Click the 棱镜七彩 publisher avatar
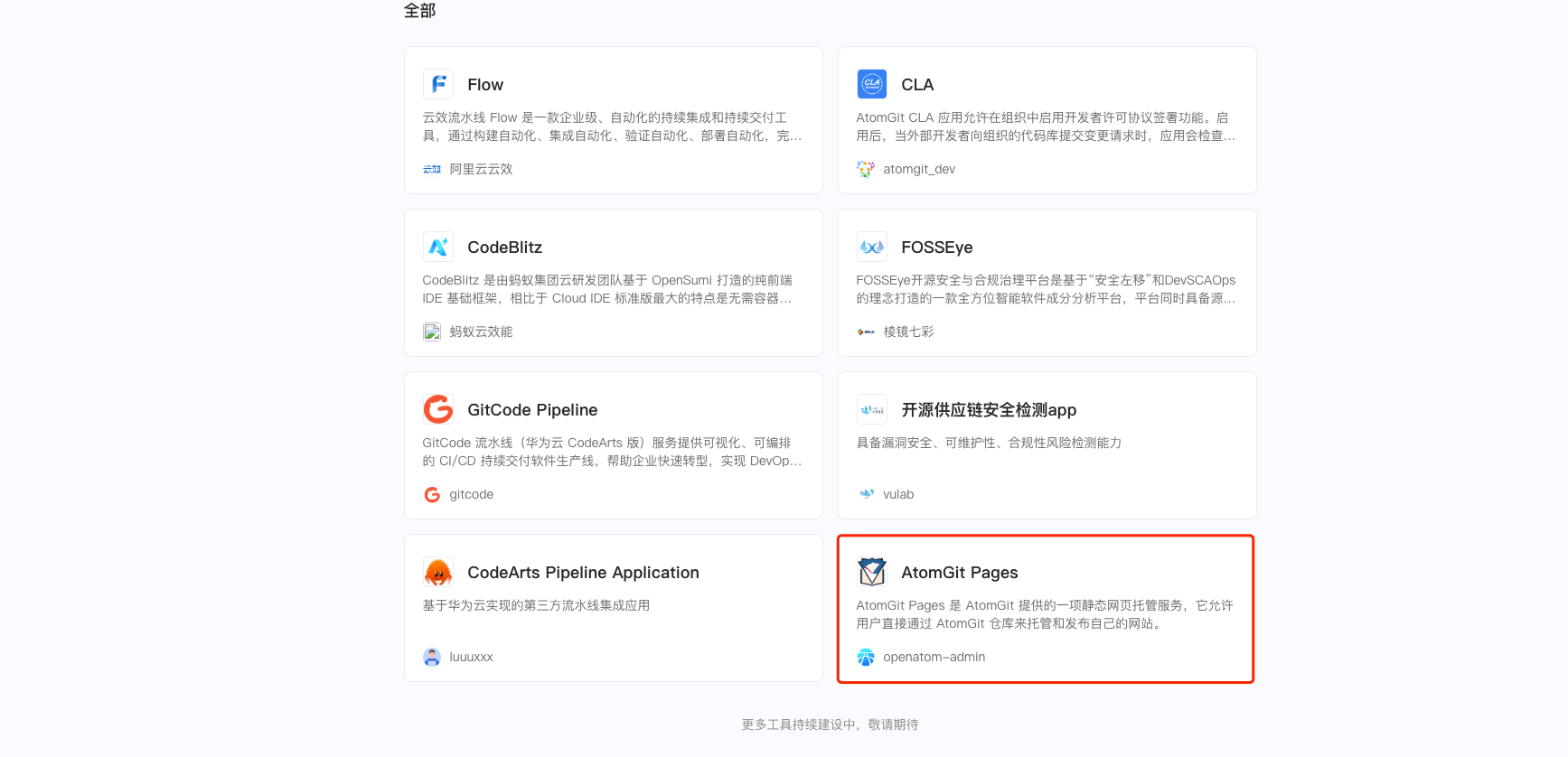Viewport: 1568px width, 757px height. point(866,332)
